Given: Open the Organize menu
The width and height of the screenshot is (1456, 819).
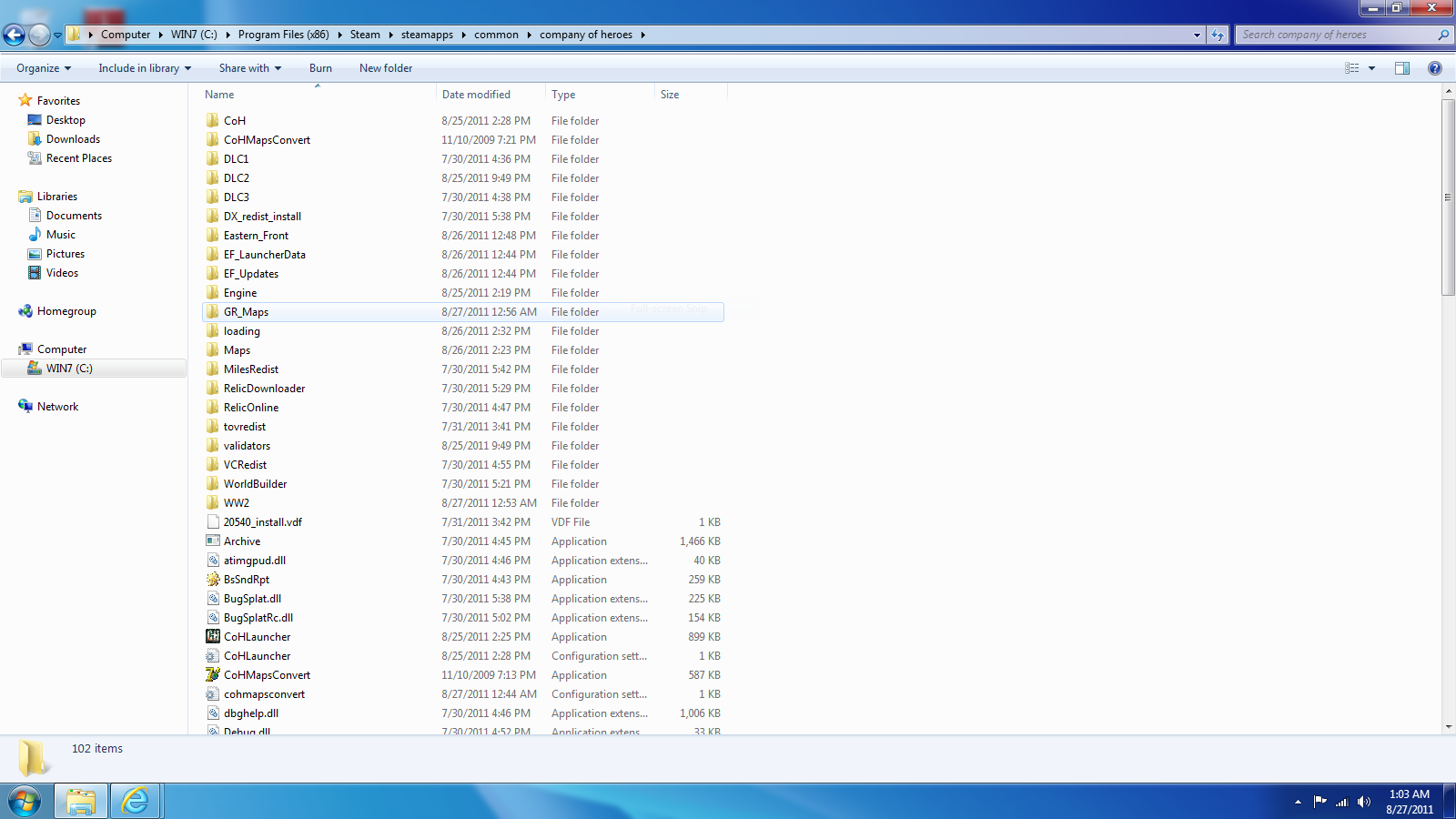Looking at the screenshot, I should click(x=44, y=68).
